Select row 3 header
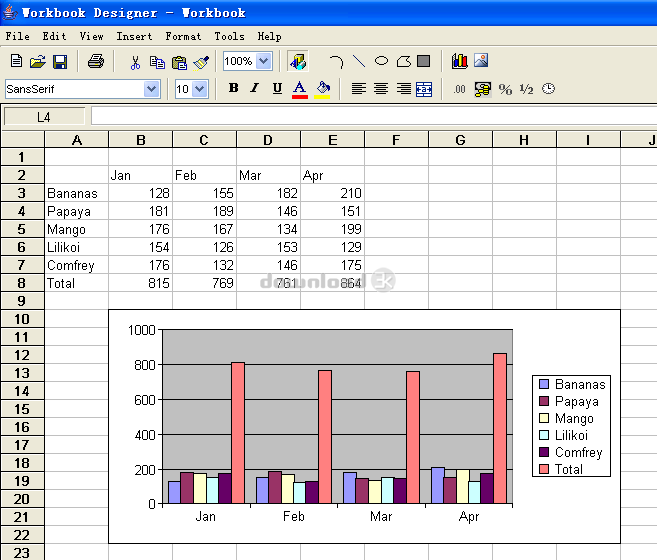 point(22,193)
